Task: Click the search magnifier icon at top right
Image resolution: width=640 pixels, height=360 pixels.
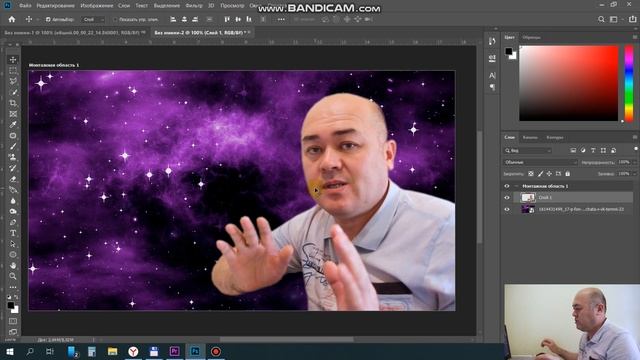Action: click(x=601, y=19)
